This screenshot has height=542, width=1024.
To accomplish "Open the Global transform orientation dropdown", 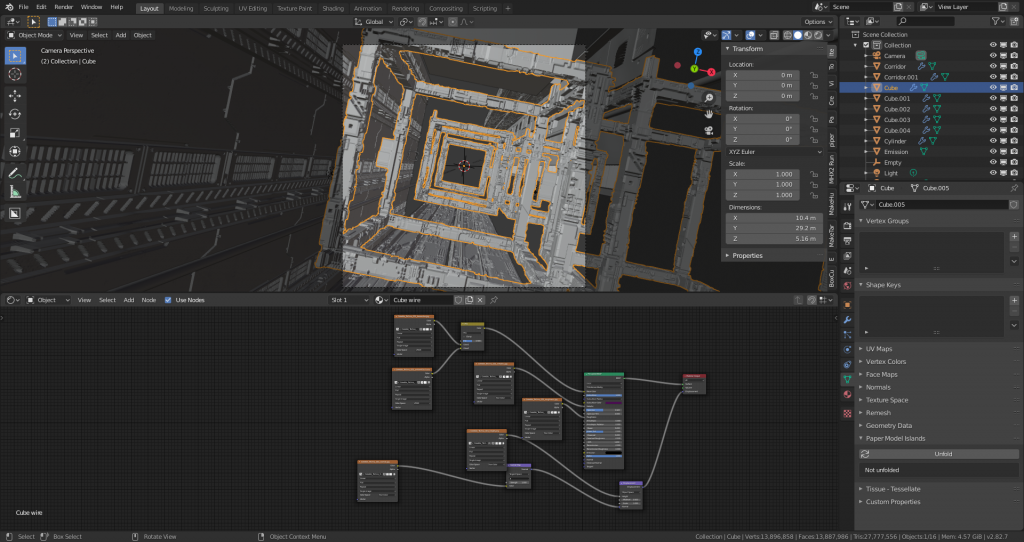I will 374,22.
